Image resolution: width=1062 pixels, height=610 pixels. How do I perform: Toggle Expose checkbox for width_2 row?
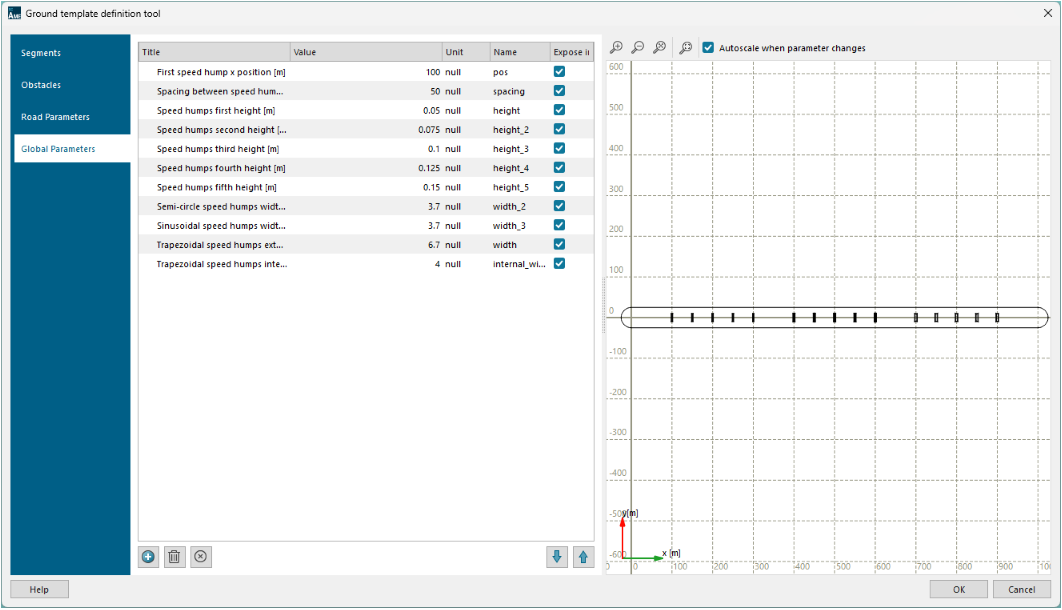(559, 206)
